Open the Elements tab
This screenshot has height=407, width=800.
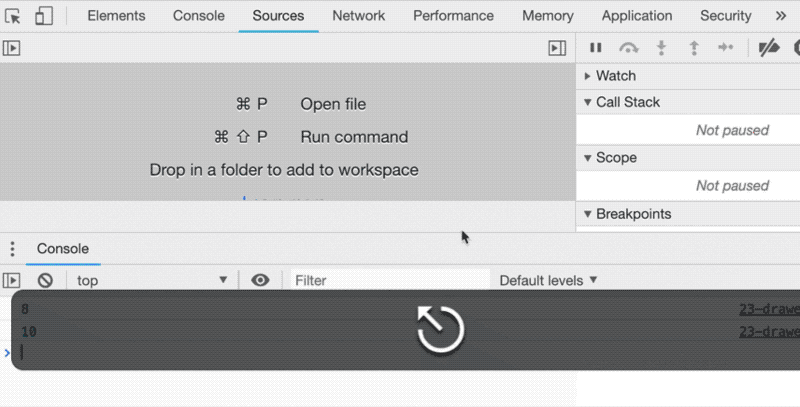point(116,16)
